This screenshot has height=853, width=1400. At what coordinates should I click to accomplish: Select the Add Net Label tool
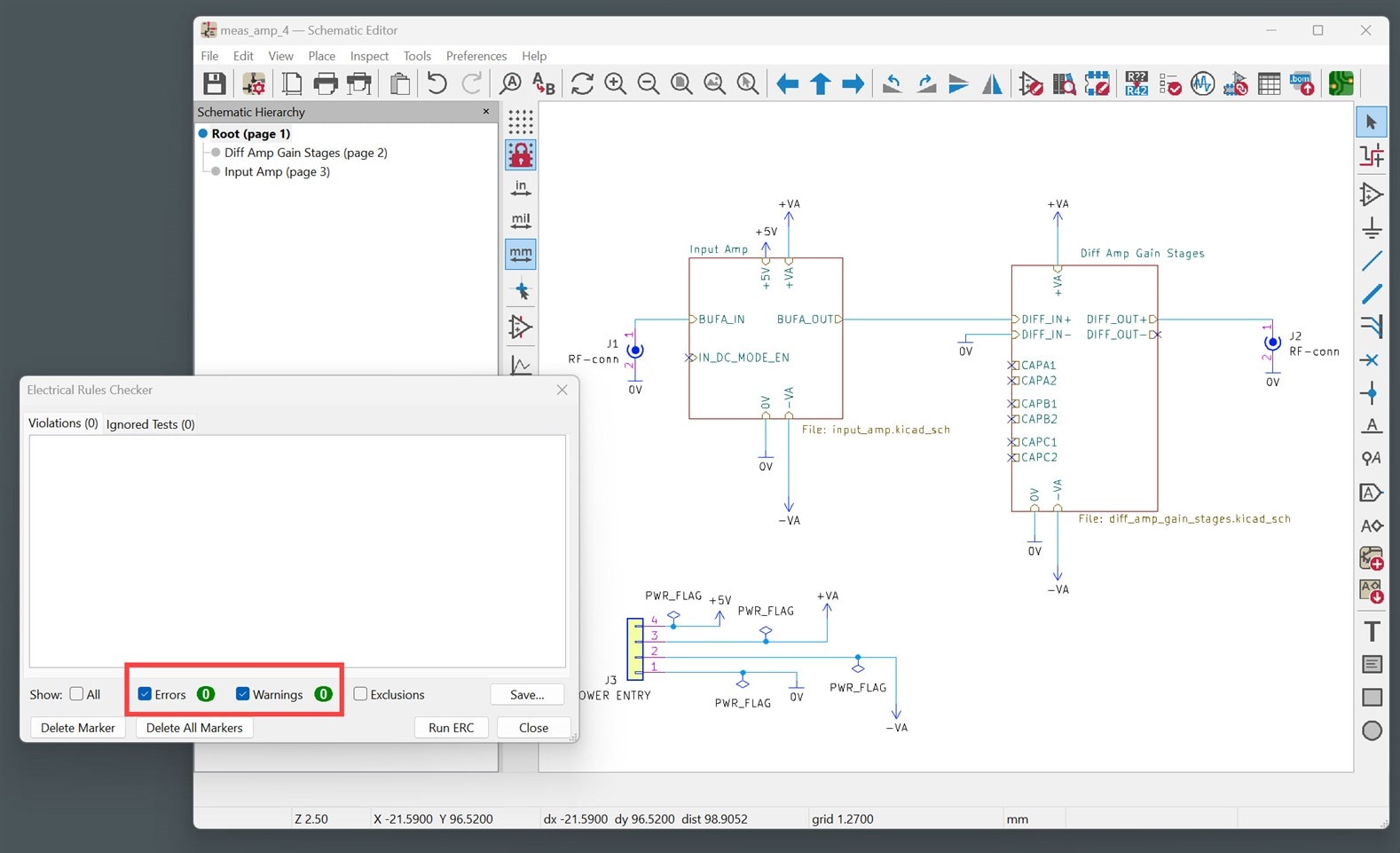pos(1372,425)
